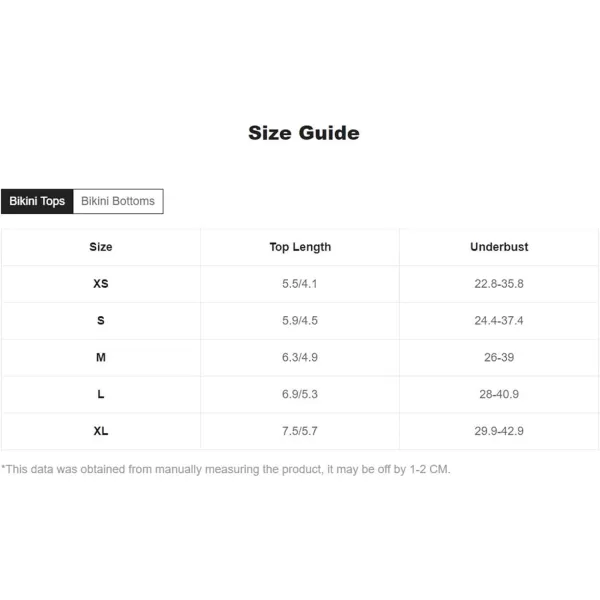Select the Bikini Tops tab
Image resolution: width=600 pixels, height=600 pixels.
click(37, 201)
